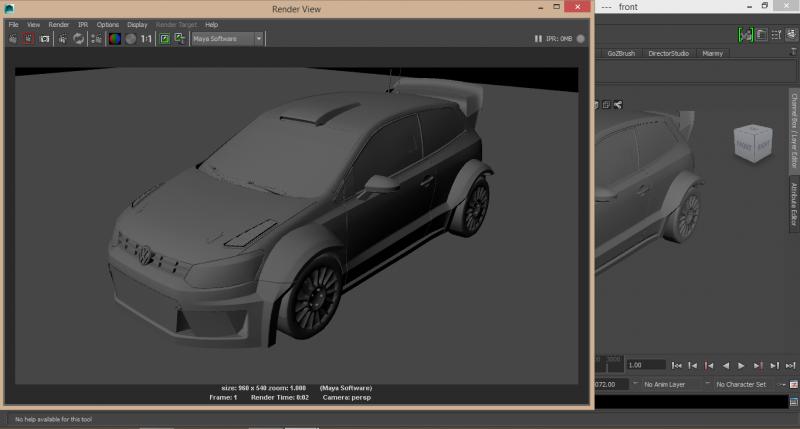The width and height of the screenshot is (800, 429).
Task: Click the Remove Image icon
Action: coord(180,39)
